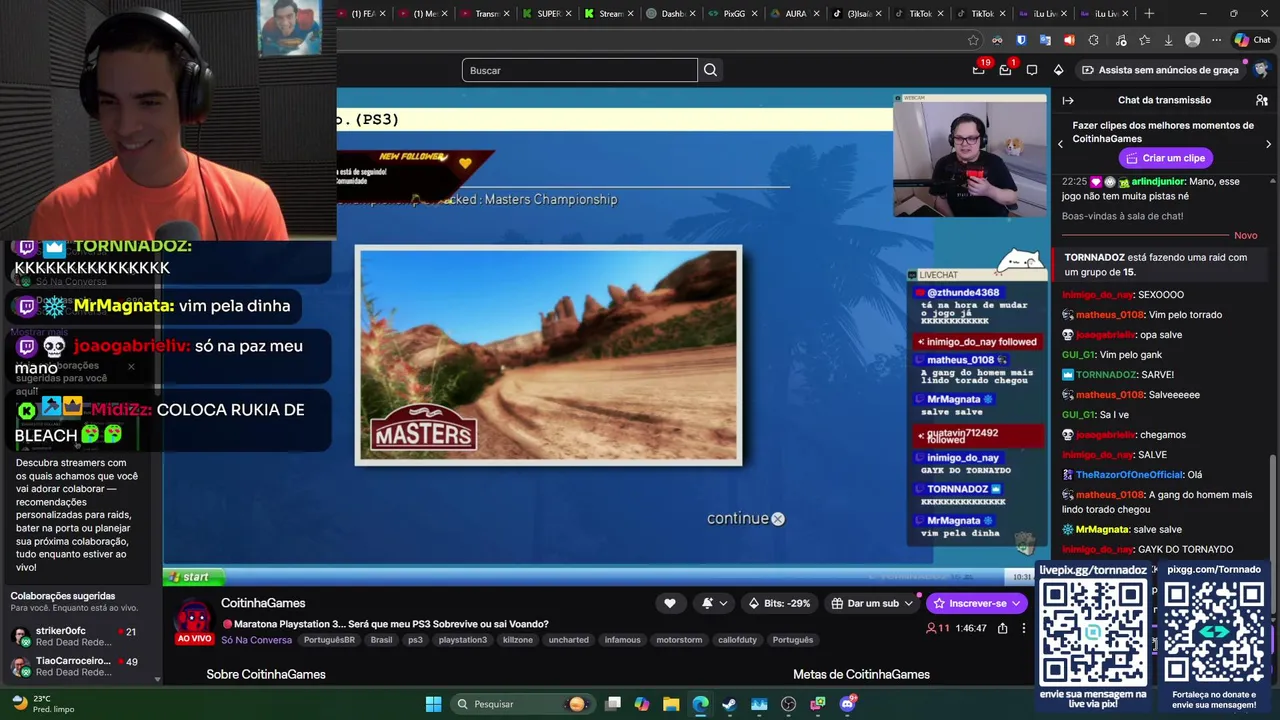
Task: Show the next chat highlight card
Action: [1268, 144]
